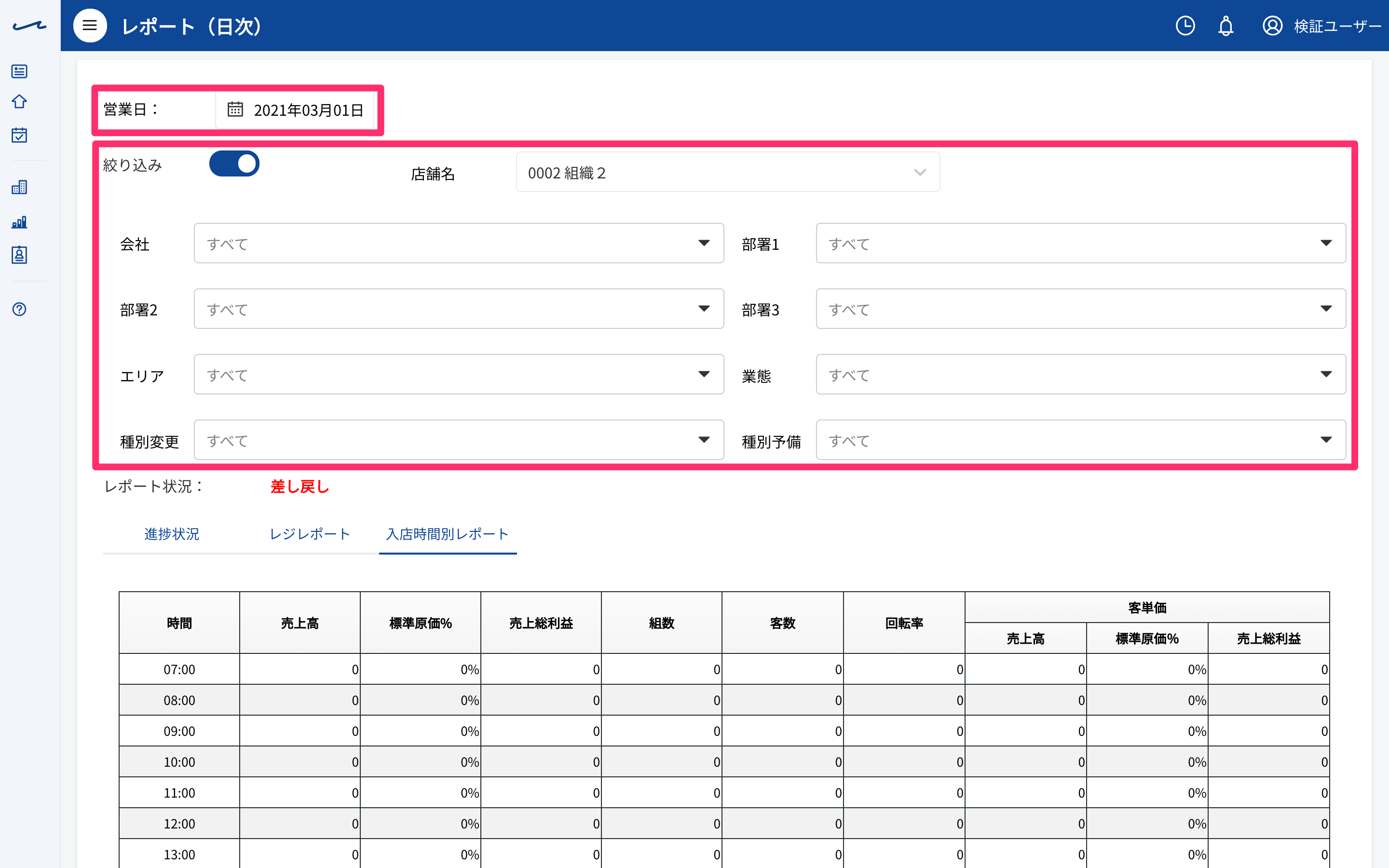
Task: Expand the エリア dropdown
Action: tap(459, 374)
